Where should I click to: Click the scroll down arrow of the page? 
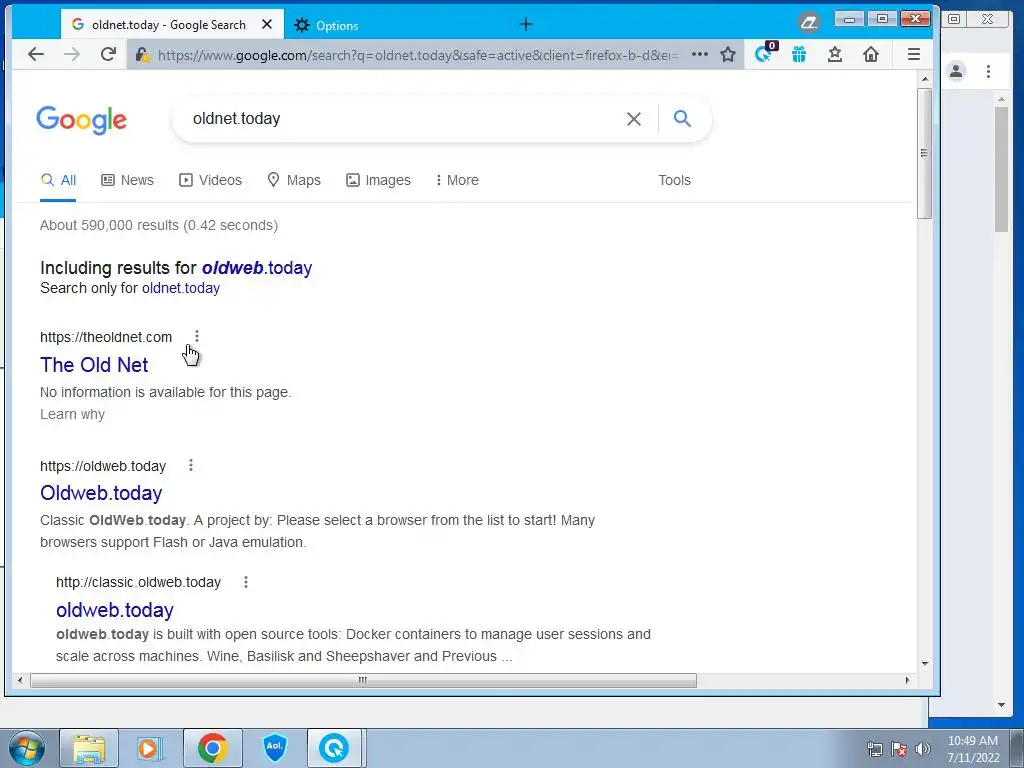pyautogui.click(x=925, y=663)
